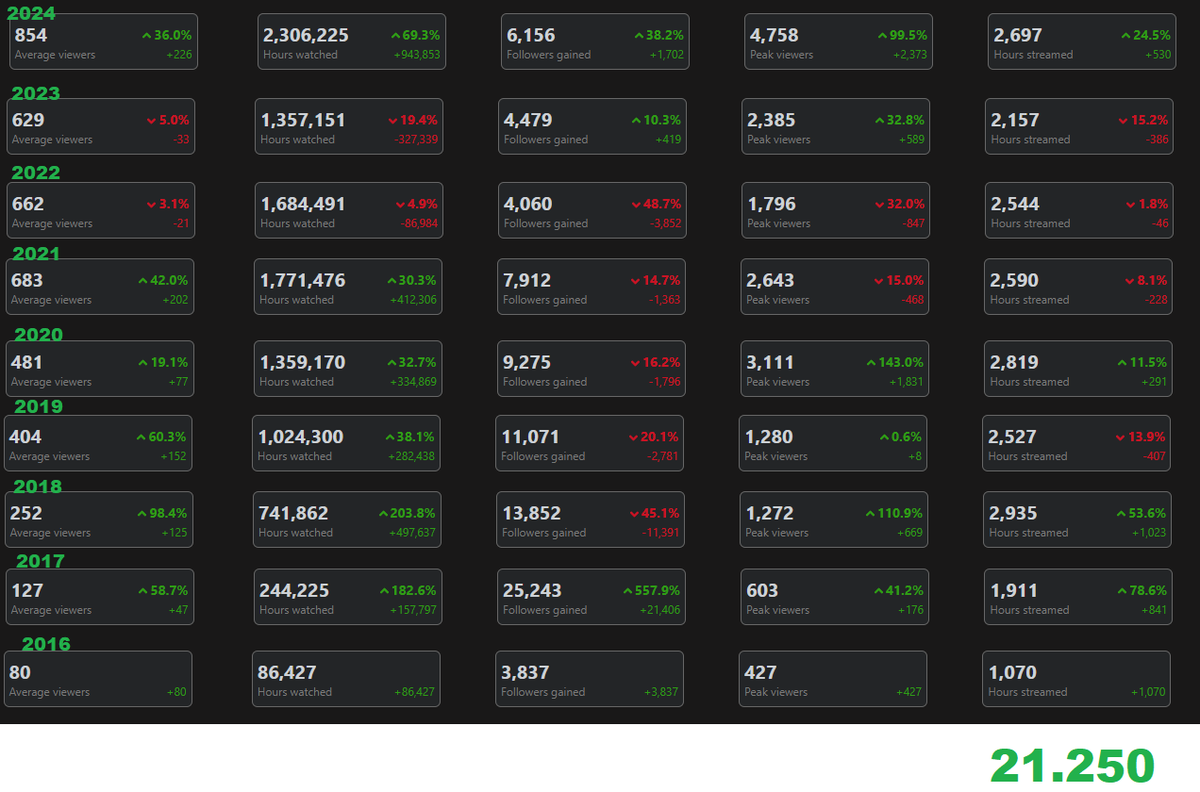Viewport: 1200px width, 792px height.
Task: Click the 19.4% decrease on Hours watched
Action: pos(413,120)
